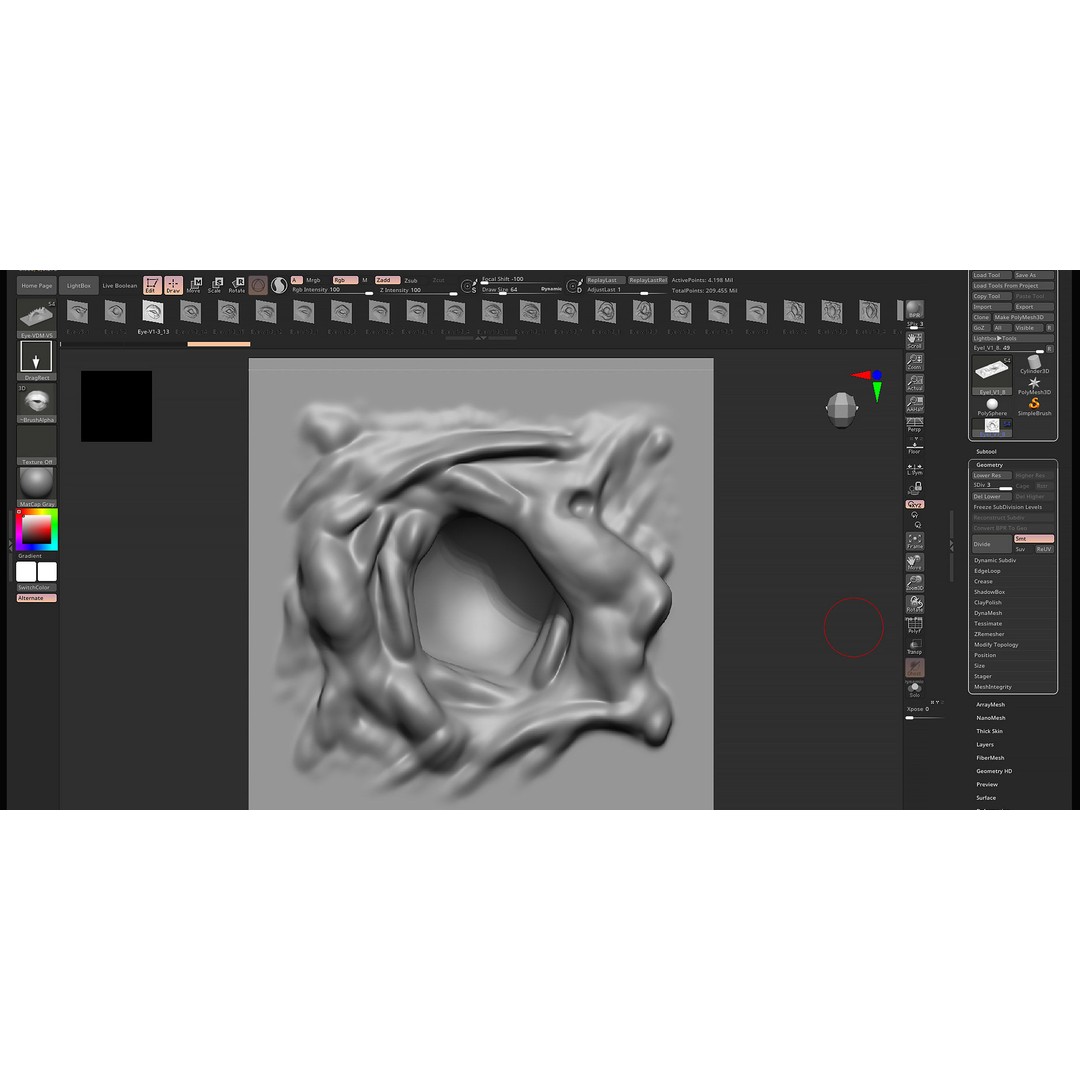Image resolution: width=1080 pixels, height=1080 pixels.
Task: Click the Gizmo 3D sphere icon
Action: pos(258,285)
